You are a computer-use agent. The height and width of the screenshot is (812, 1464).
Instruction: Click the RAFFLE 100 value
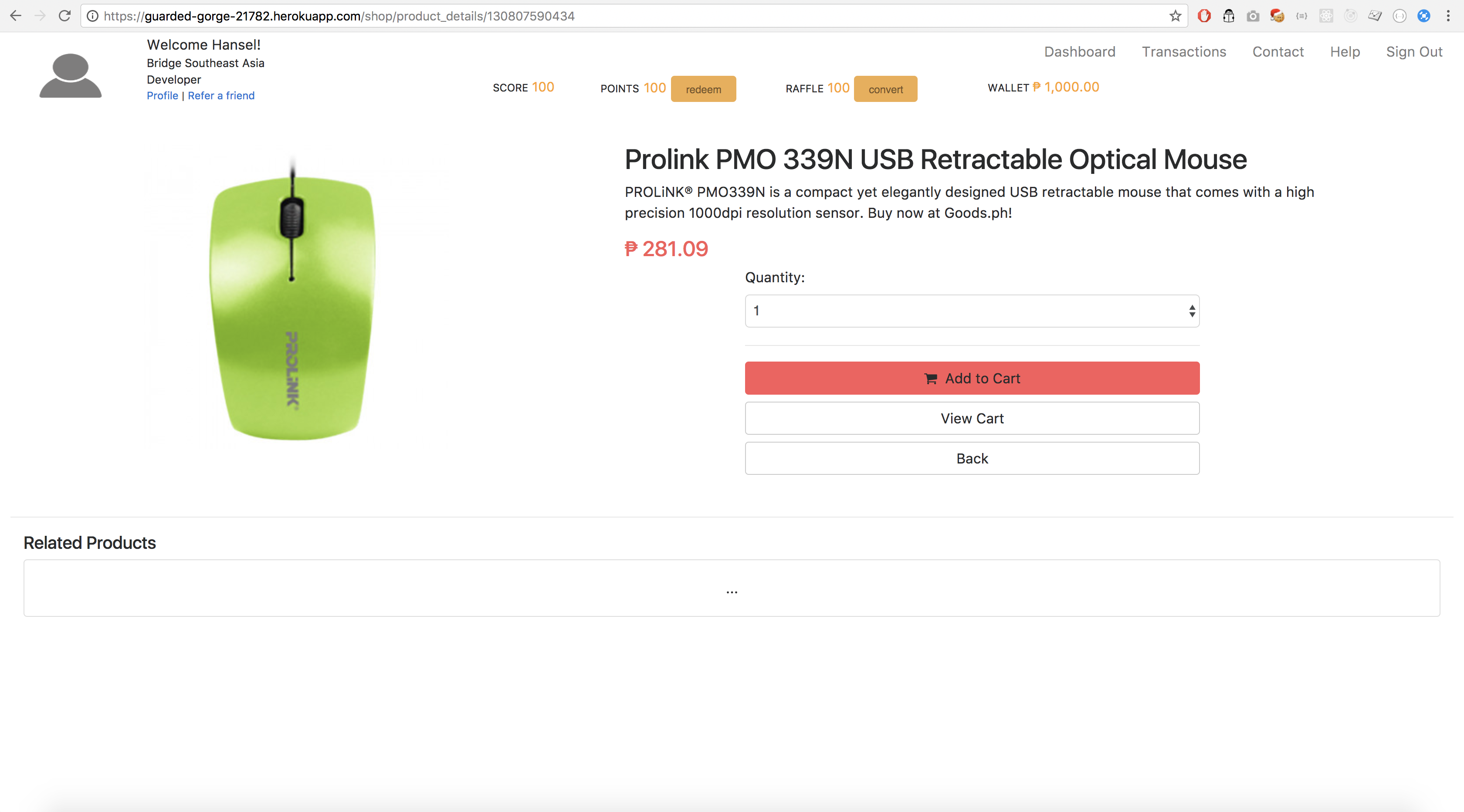[x=817, y=88]
